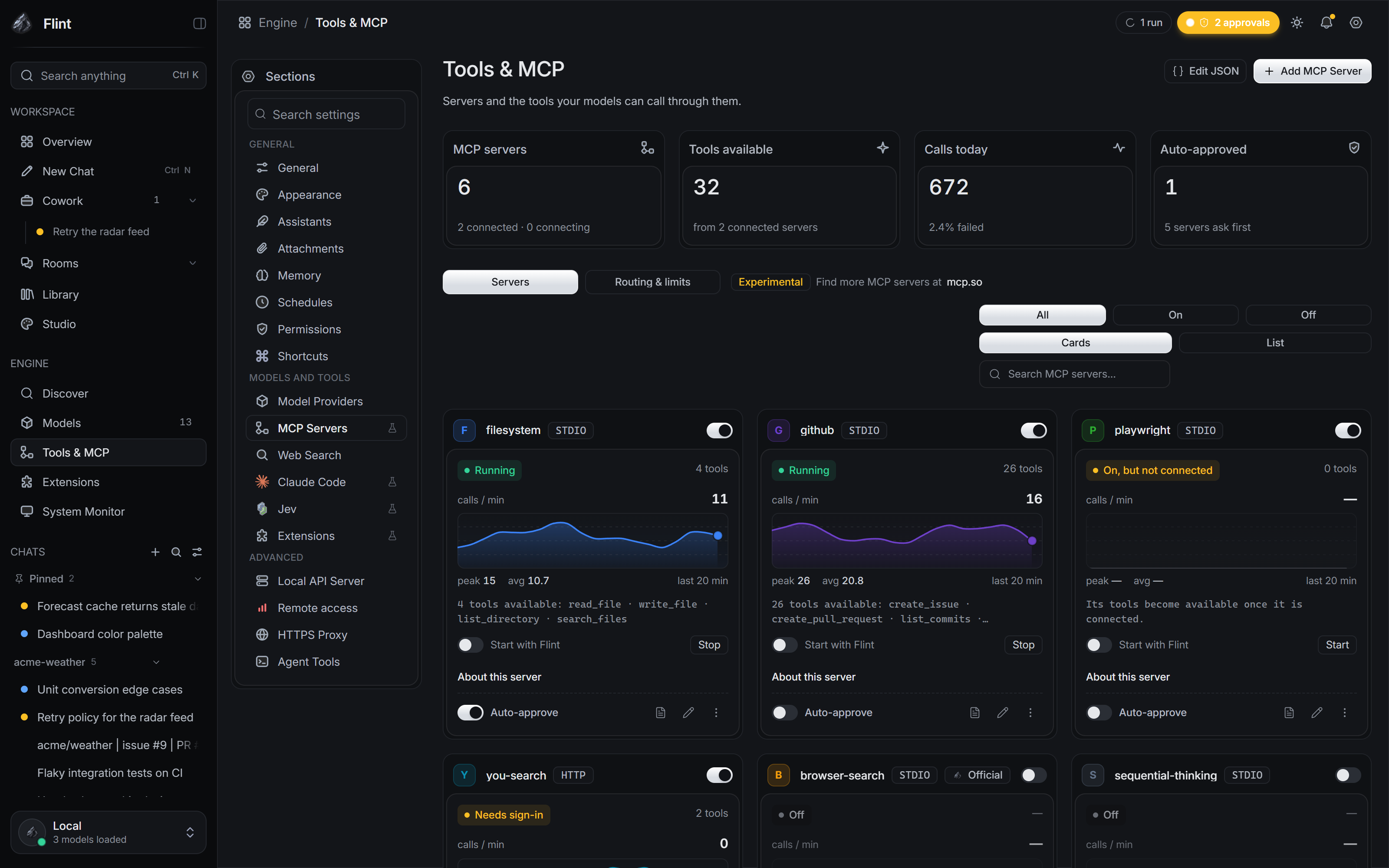Viewport: 1389px width, 868px height.
Task: Open the Local model selector
Action: 109,832
